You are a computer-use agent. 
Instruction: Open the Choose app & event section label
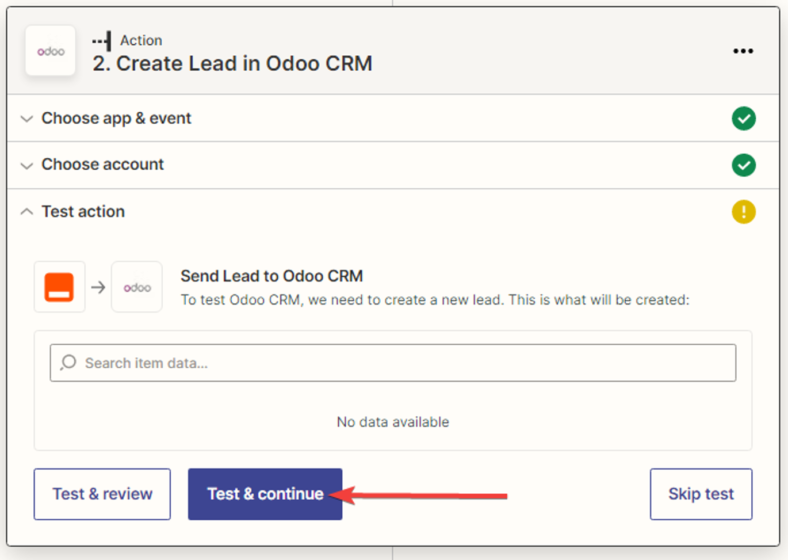point(116,118)
